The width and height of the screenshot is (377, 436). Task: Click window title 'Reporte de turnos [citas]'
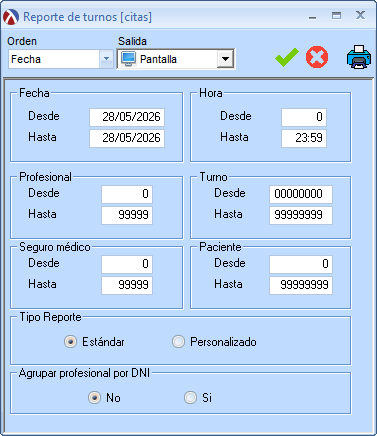87,17
